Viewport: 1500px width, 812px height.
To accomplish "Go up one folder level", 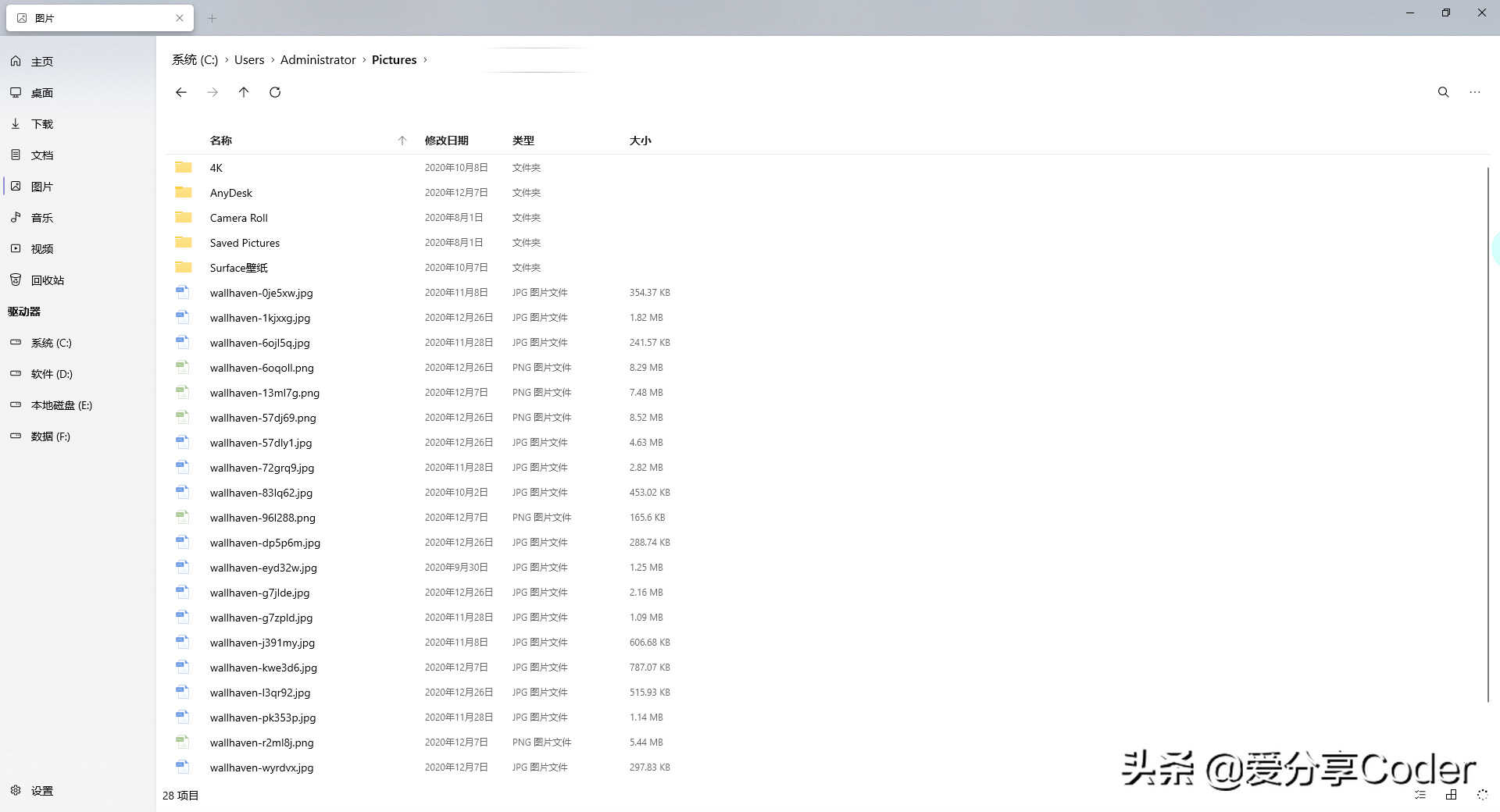I will [x=244, y=92].
